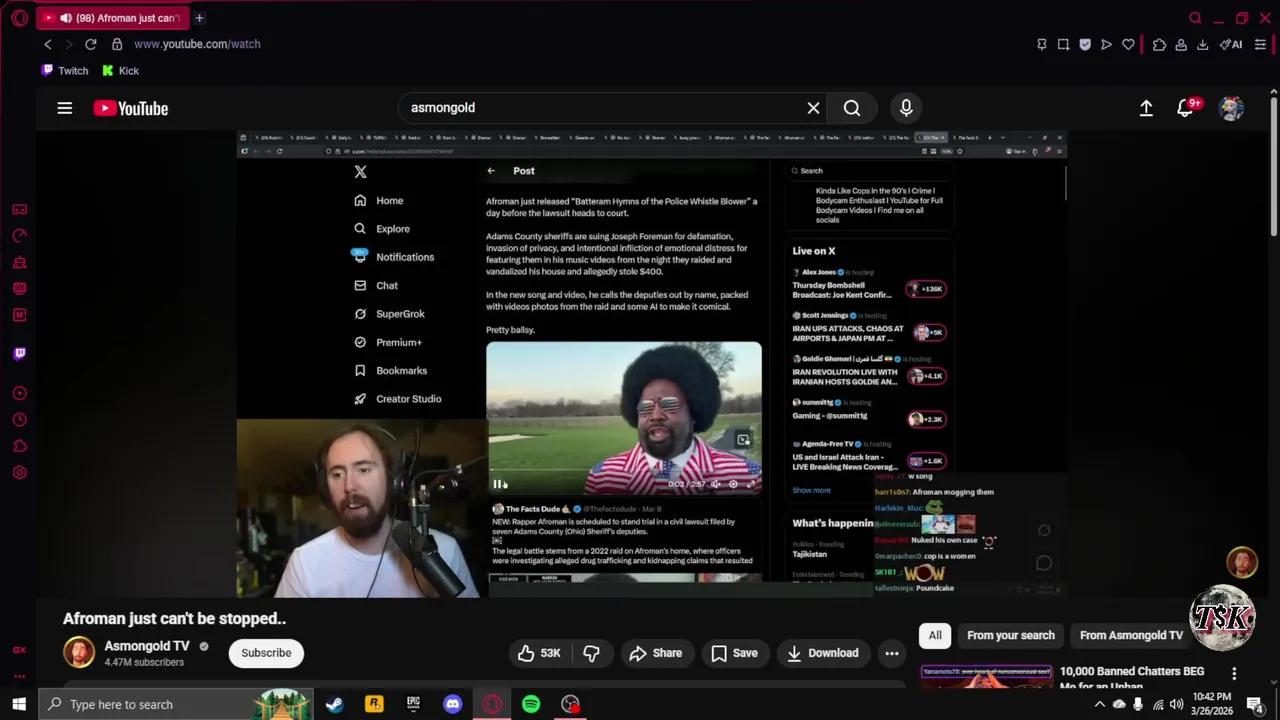Click the video player area

652,364
